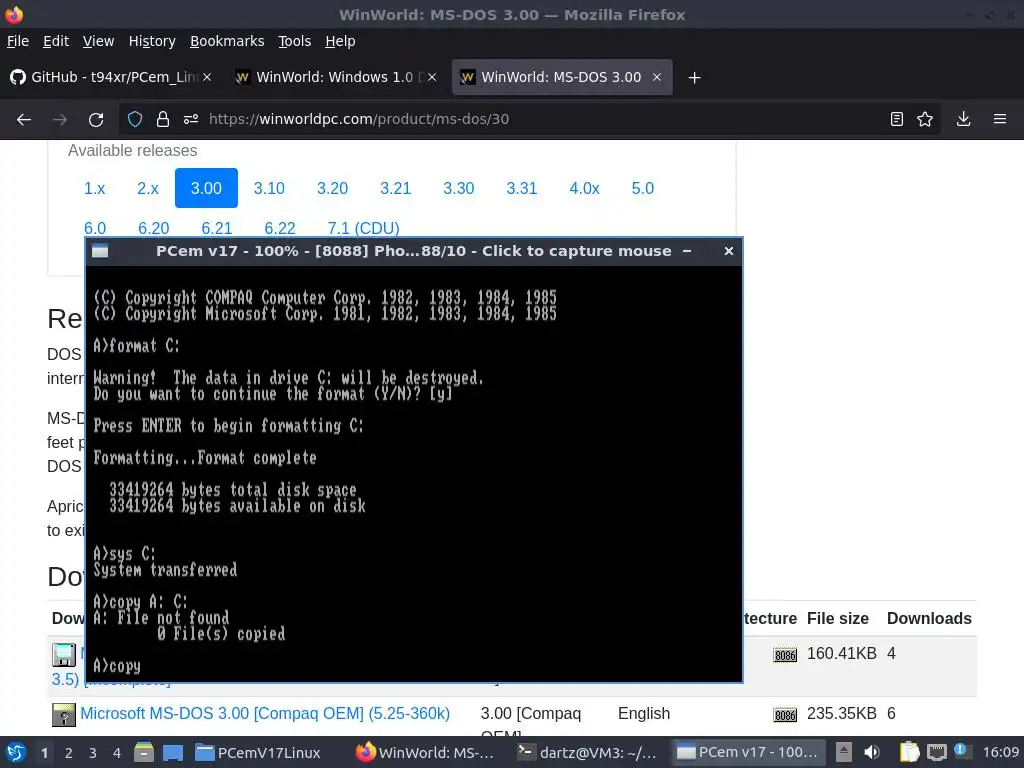Select the 3.31 release link
This screenshot has width=1024, height=768.
tap(522, 188)
